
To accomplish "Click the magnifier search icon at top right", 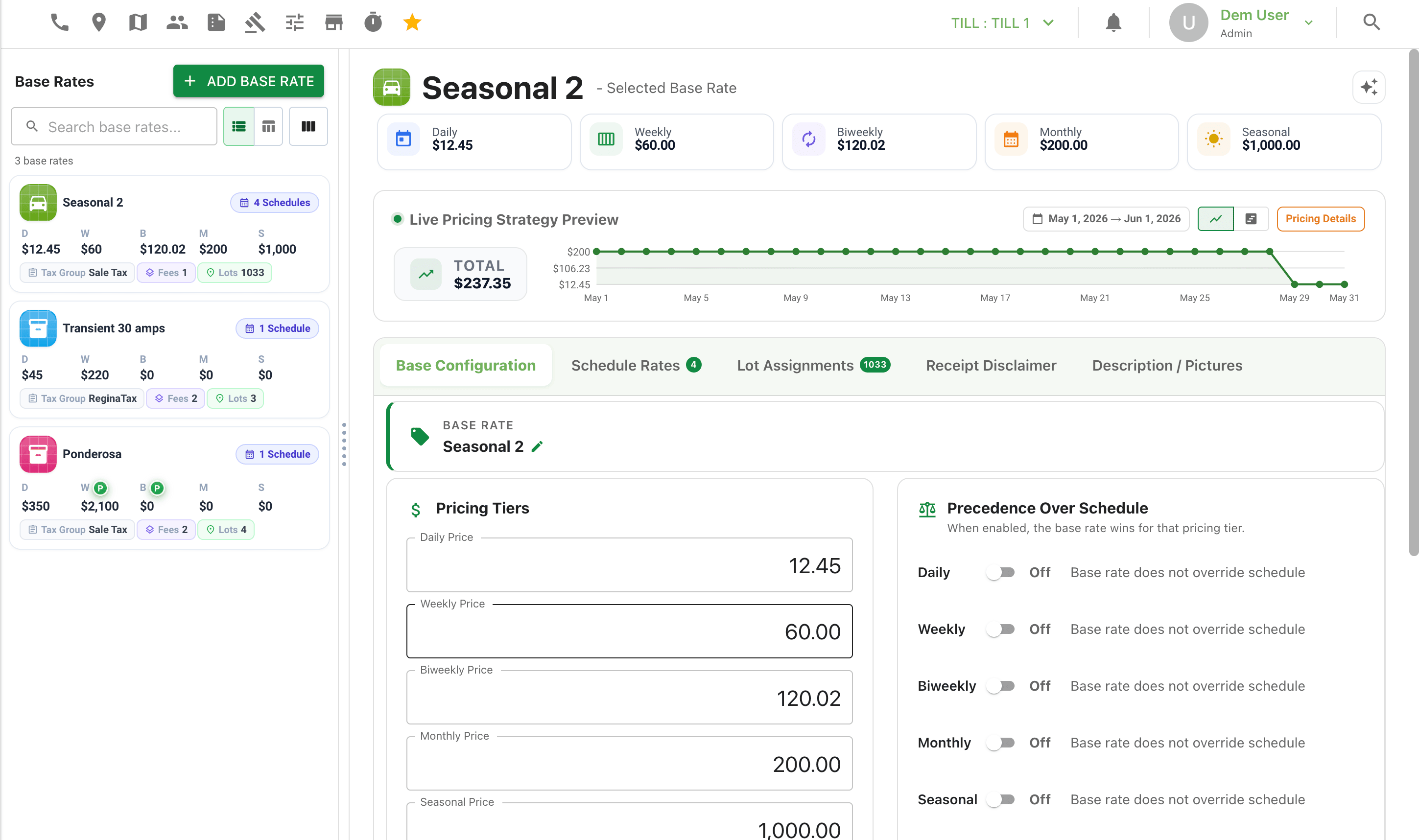I will pyautogui.click(x=1372, y=23).
